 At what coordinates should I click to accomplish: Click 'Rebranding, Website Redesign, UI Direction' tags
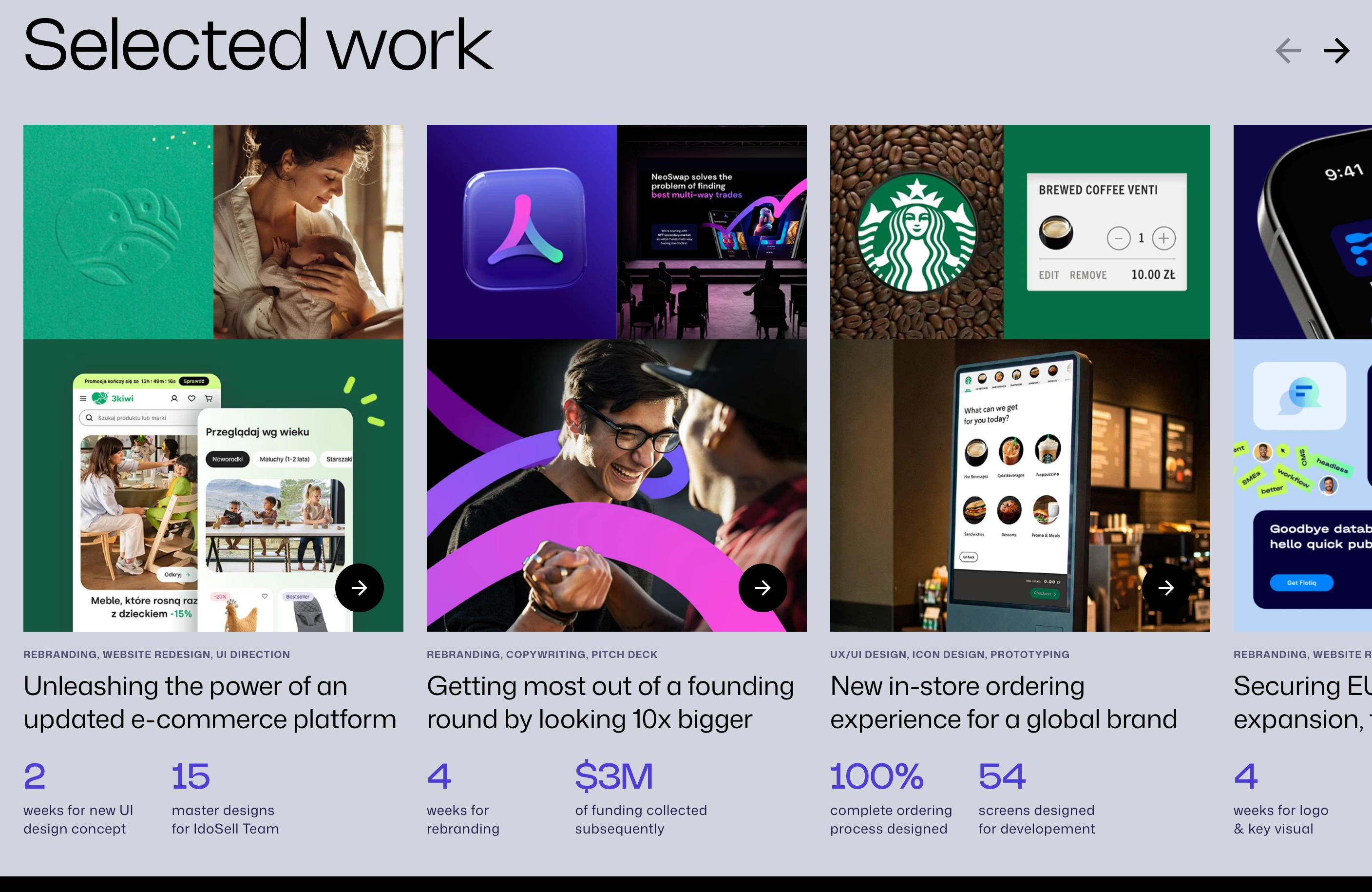click(157, 655)
